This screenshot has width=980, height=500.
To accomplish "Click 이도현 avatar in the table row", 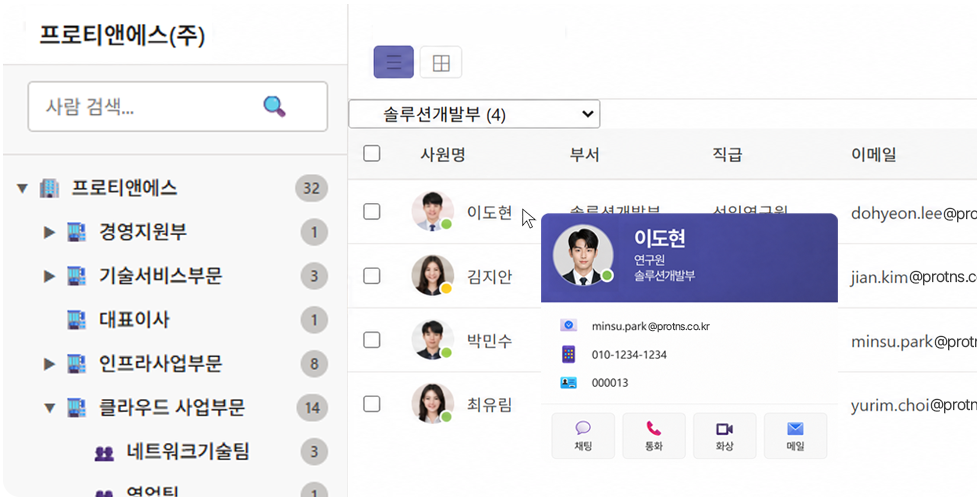I will click(432, 211).
